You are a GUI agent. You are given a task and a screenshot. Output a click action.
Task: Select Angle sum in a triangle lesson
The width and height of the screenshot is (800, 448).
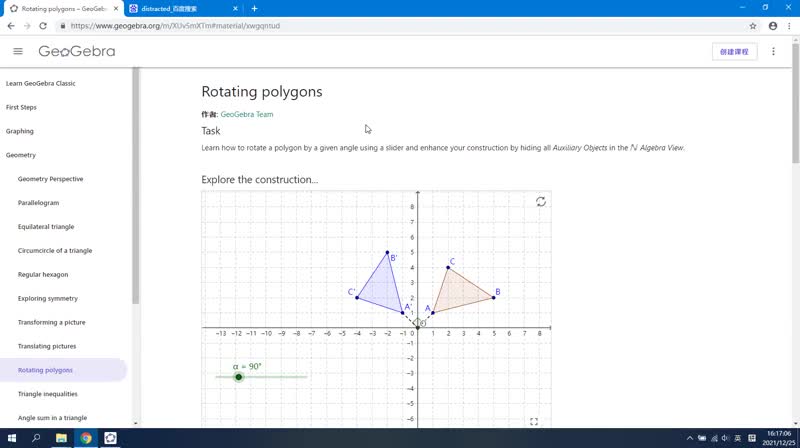53,418
